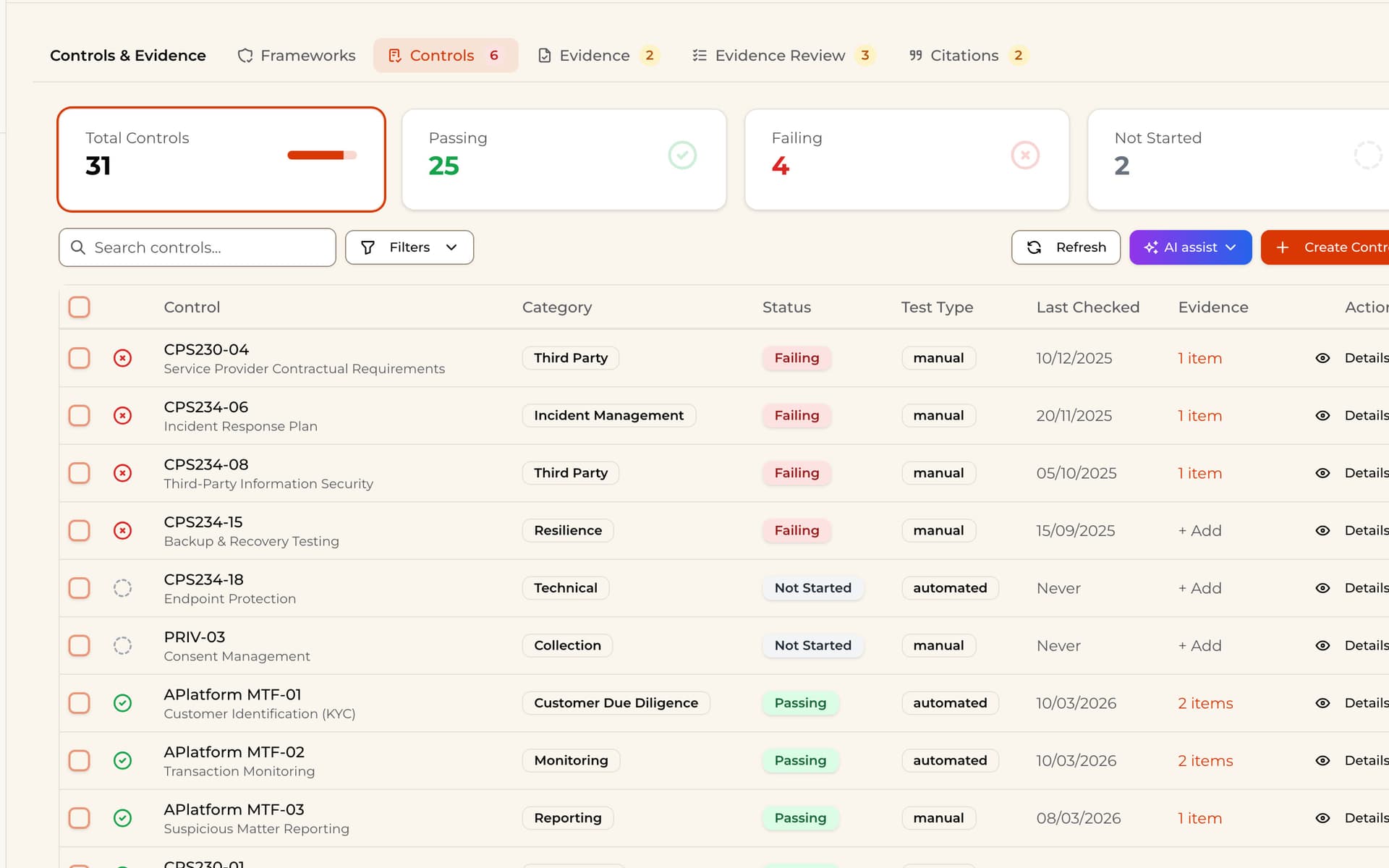This screenshot has height=868, width=1389.
Task: Click the failing status icon for CPS230-04
Action: 123,358
